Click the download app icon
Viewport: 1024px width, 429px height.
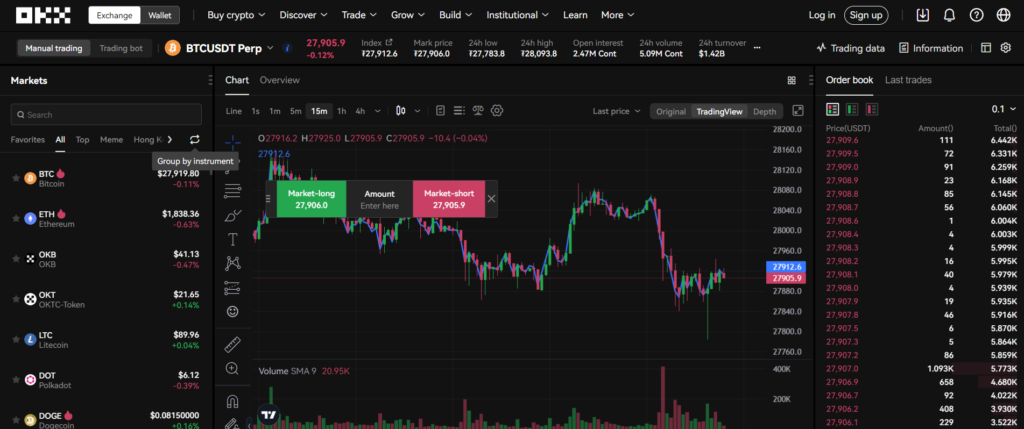(923, 15)
